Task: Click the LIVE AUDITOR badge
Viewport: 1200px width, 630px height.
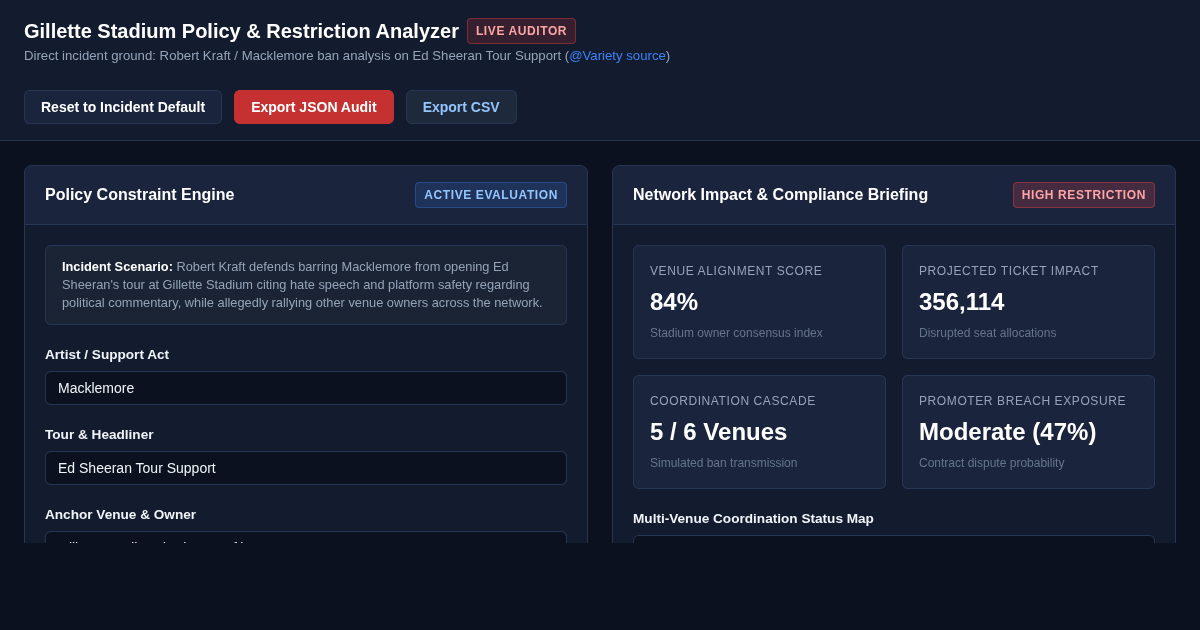Action: point(521,31)
